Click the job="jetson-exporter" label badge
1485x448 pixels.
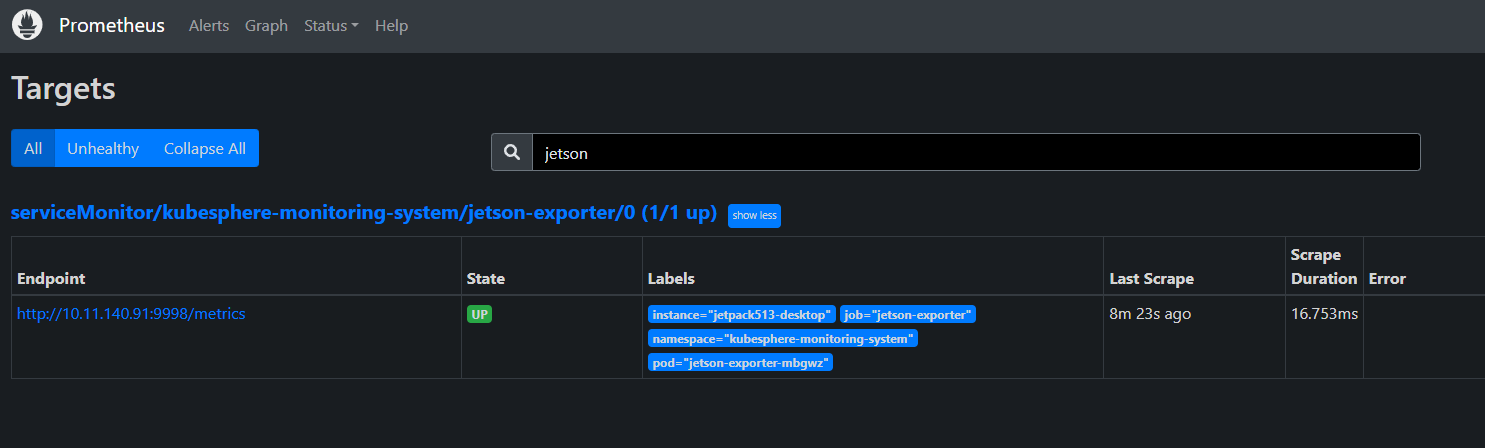tap(907, 315)
